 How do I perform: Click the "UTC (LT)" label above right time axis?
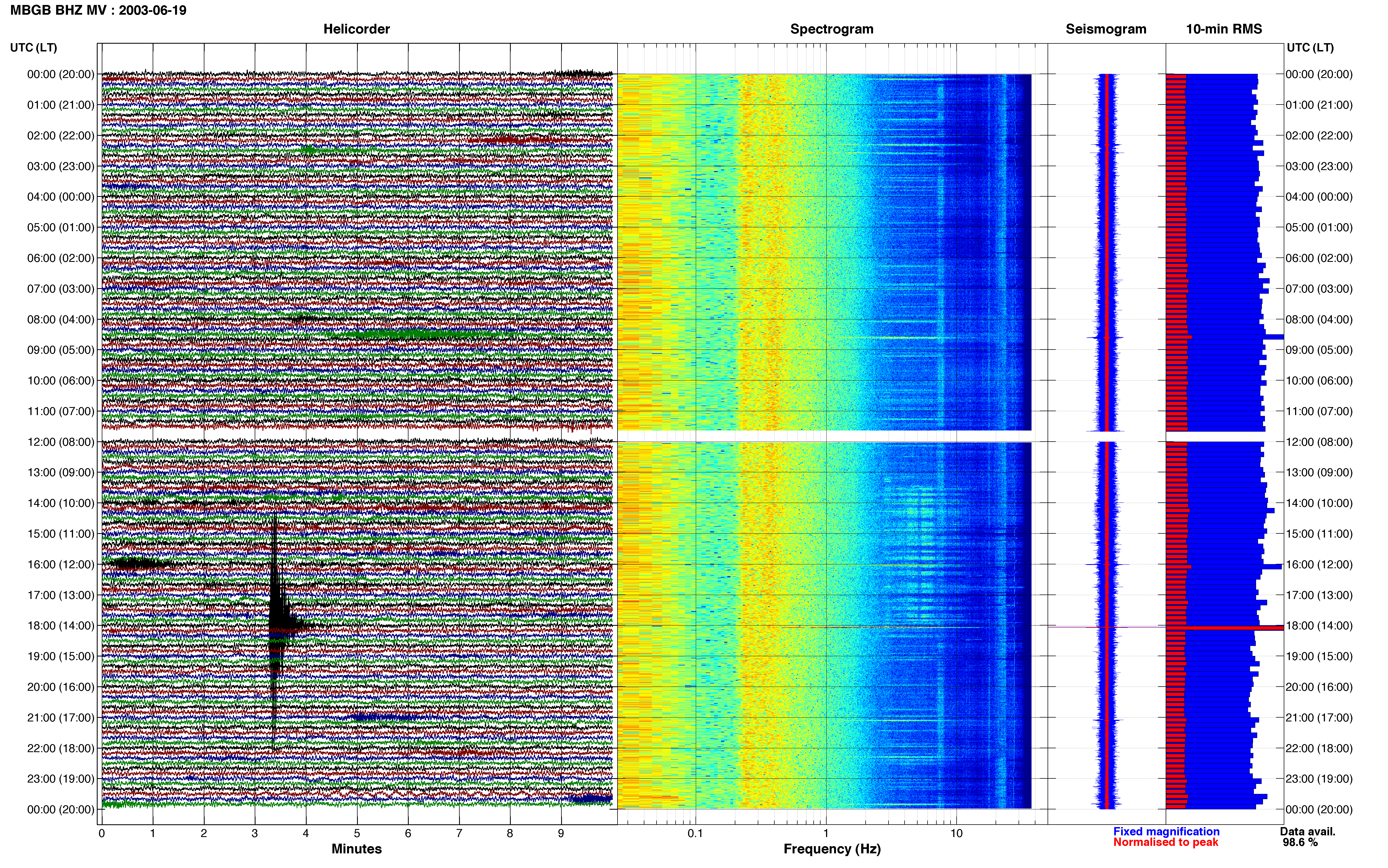(1310, 48)
